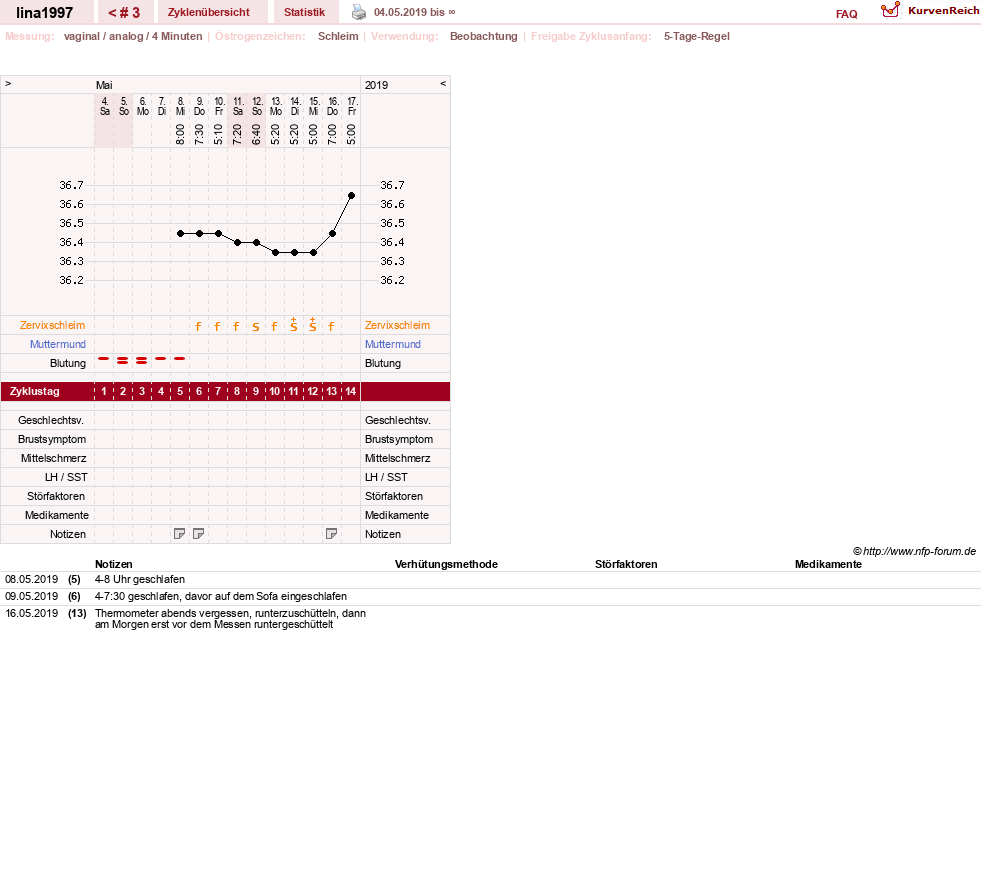
Task: Click the 'Mai' month label in chart header
Action: [104, 85]
